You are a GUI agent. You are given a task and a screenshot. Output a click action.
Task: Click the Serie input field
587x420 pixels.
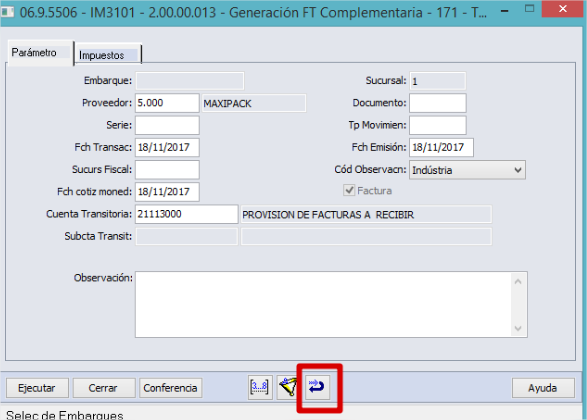[x=167, y=125]
